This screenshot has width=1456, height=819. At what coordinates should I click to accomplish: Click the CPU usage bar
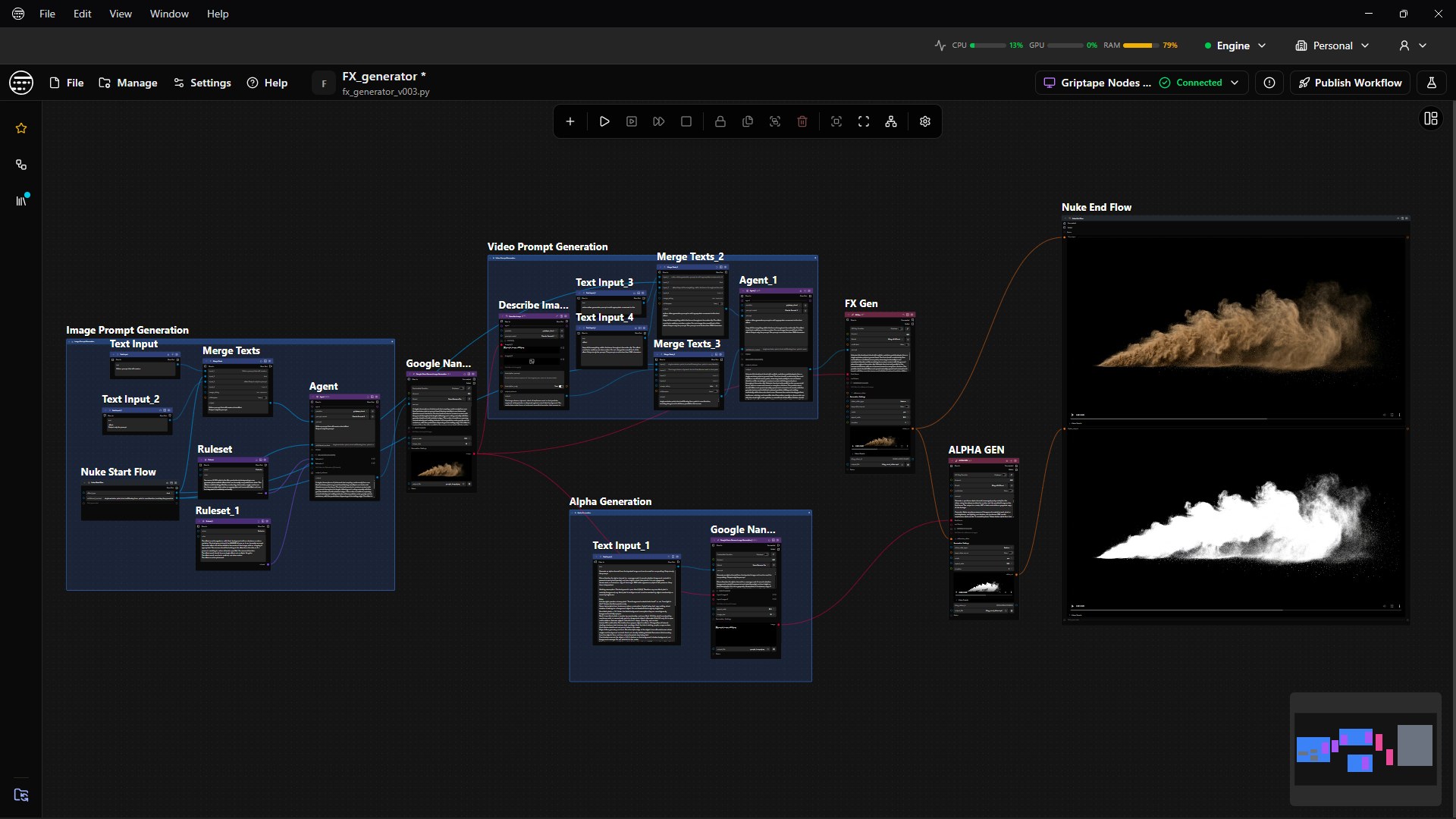987,45
